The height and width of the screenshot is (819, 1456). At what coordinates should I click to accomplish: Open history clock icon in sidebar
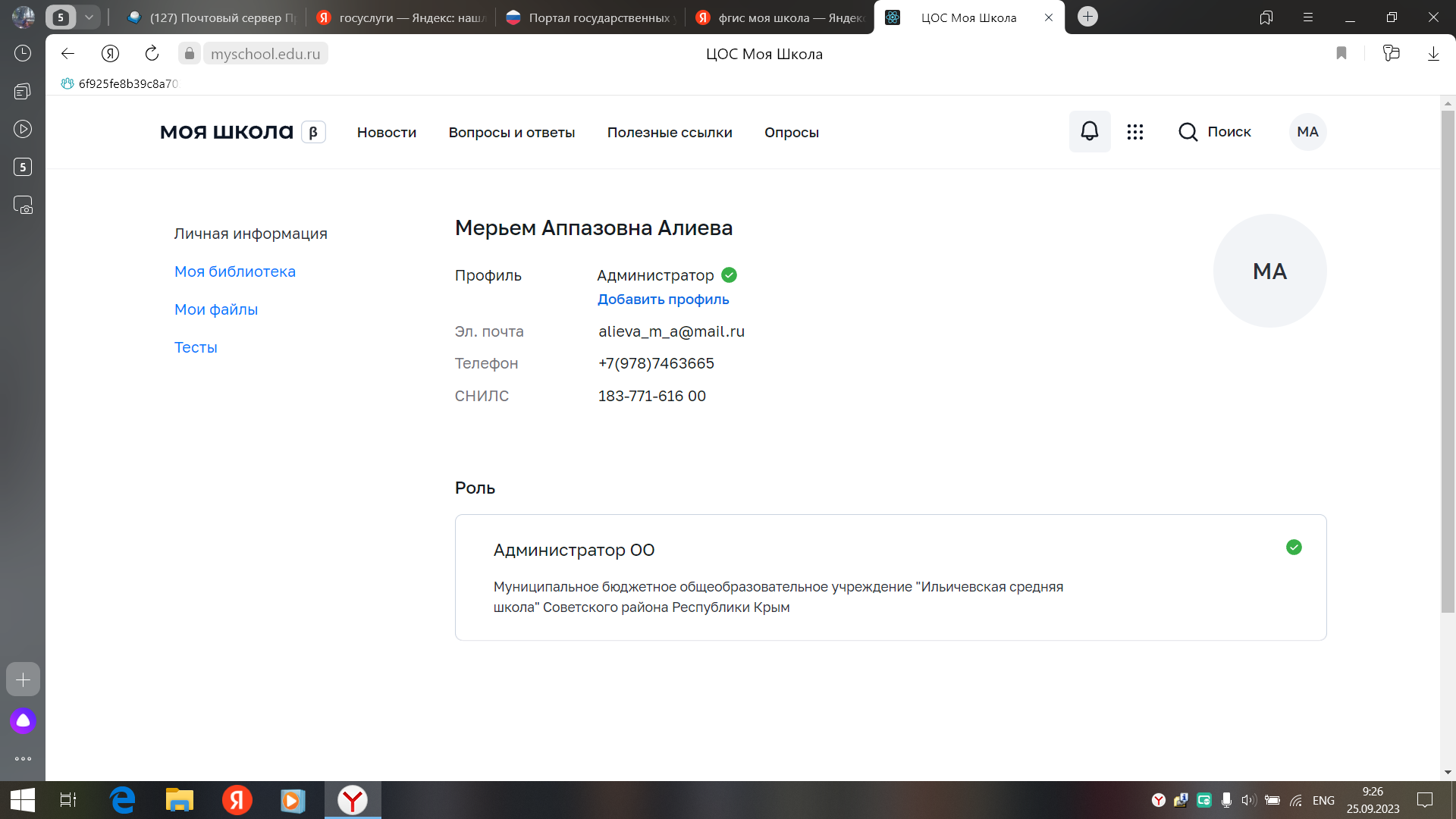coord(23,53)
